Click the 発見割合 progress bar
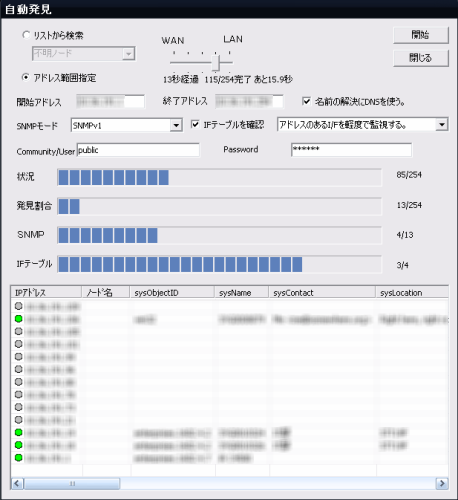 pyautogui.click(x=220, y=206)
